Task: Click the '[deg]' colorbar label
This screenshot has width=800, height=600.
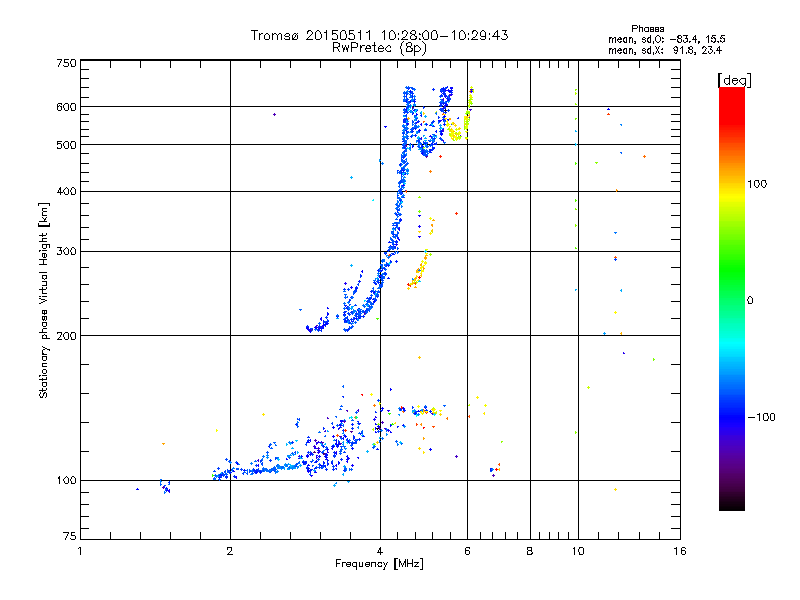Action: [x=734, y=80]
